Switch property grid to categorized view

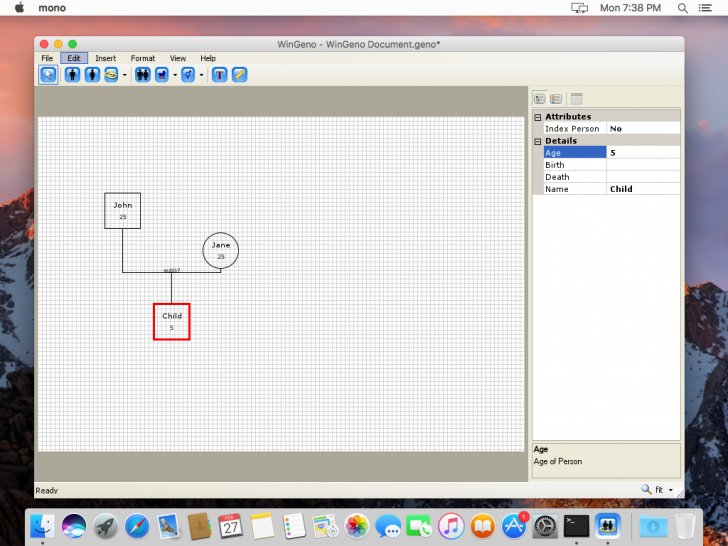540,99
